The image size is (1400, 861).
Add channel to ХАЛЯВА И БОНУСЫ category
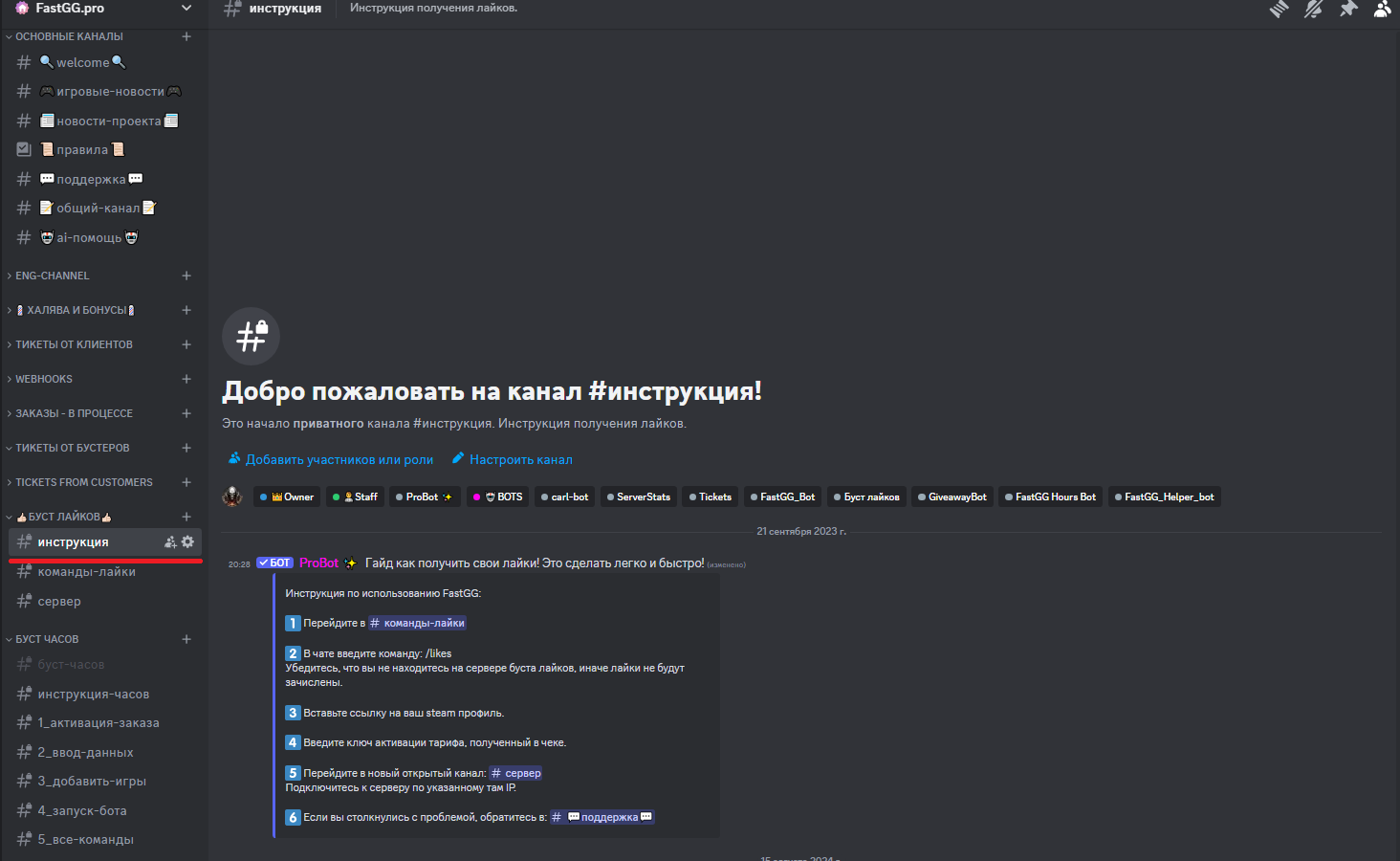click(x=186, y=310)
